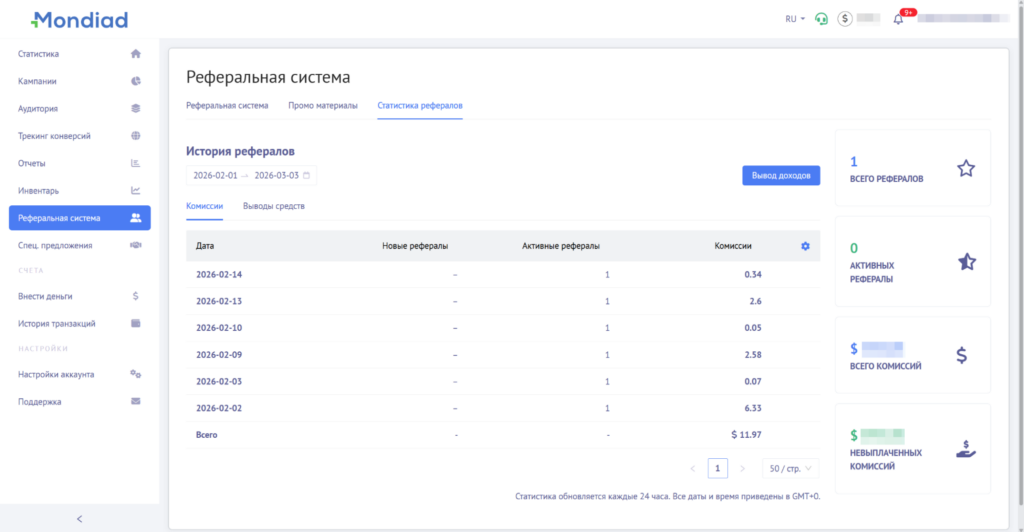
Task: Click the notification bell icon
Action: pyautogui.click(x=898, y=19)
